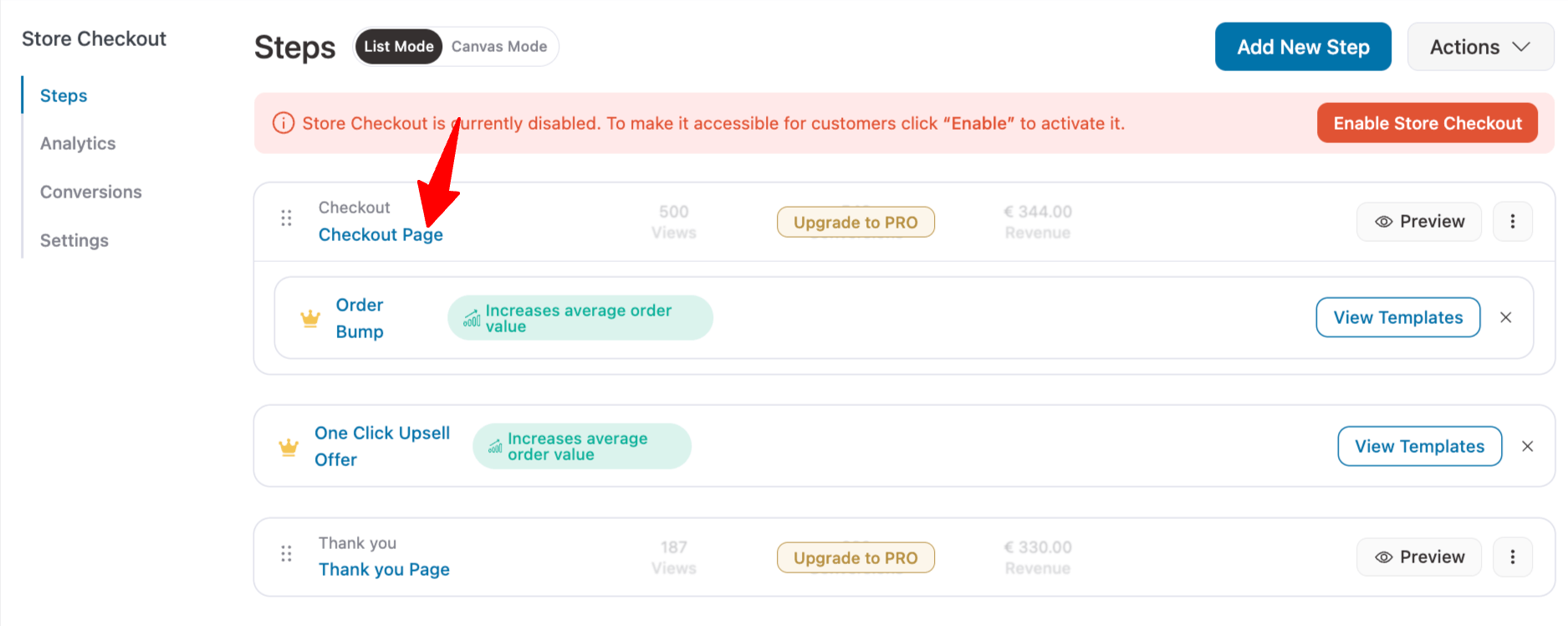1568x626 pixels.
Task: Click the Order Bump crown icon
Action: coord(310,319)
